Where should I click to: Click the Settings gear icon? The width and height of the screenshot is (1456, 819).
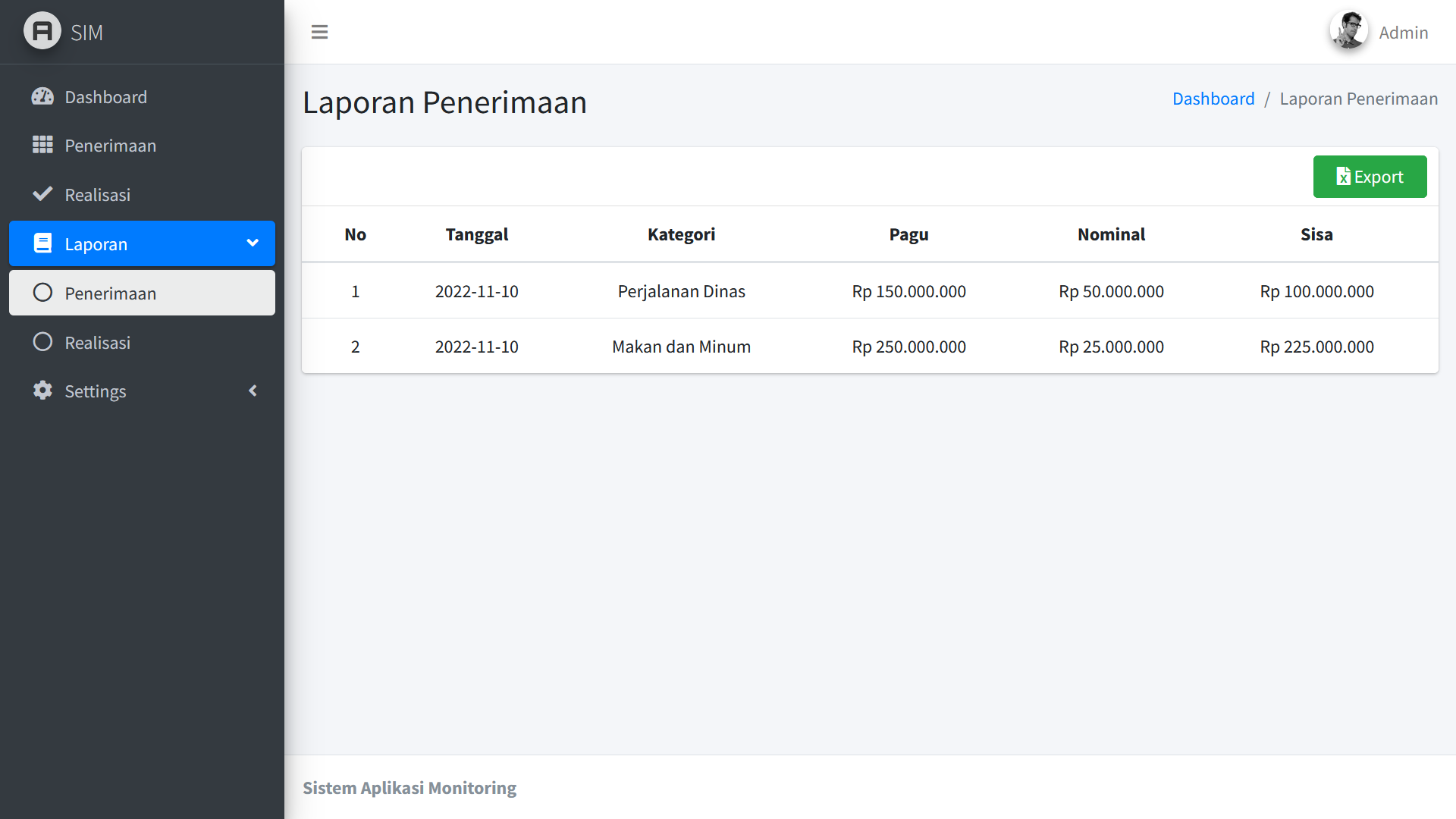tap(42, 391)
